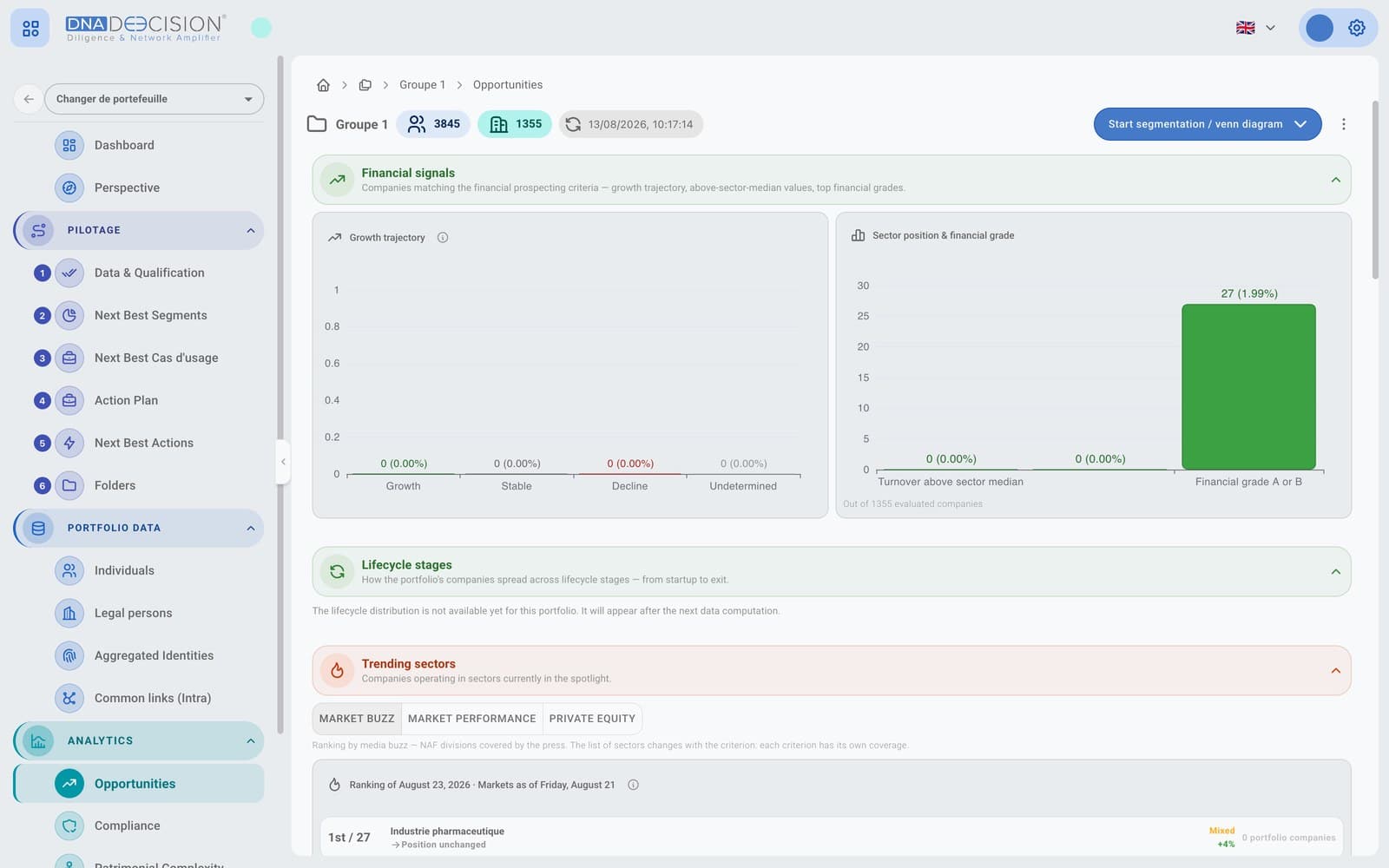Click the Trending sectors flame icon
Viewport: 1389px width, 868px height.
[x=337, y=670]
